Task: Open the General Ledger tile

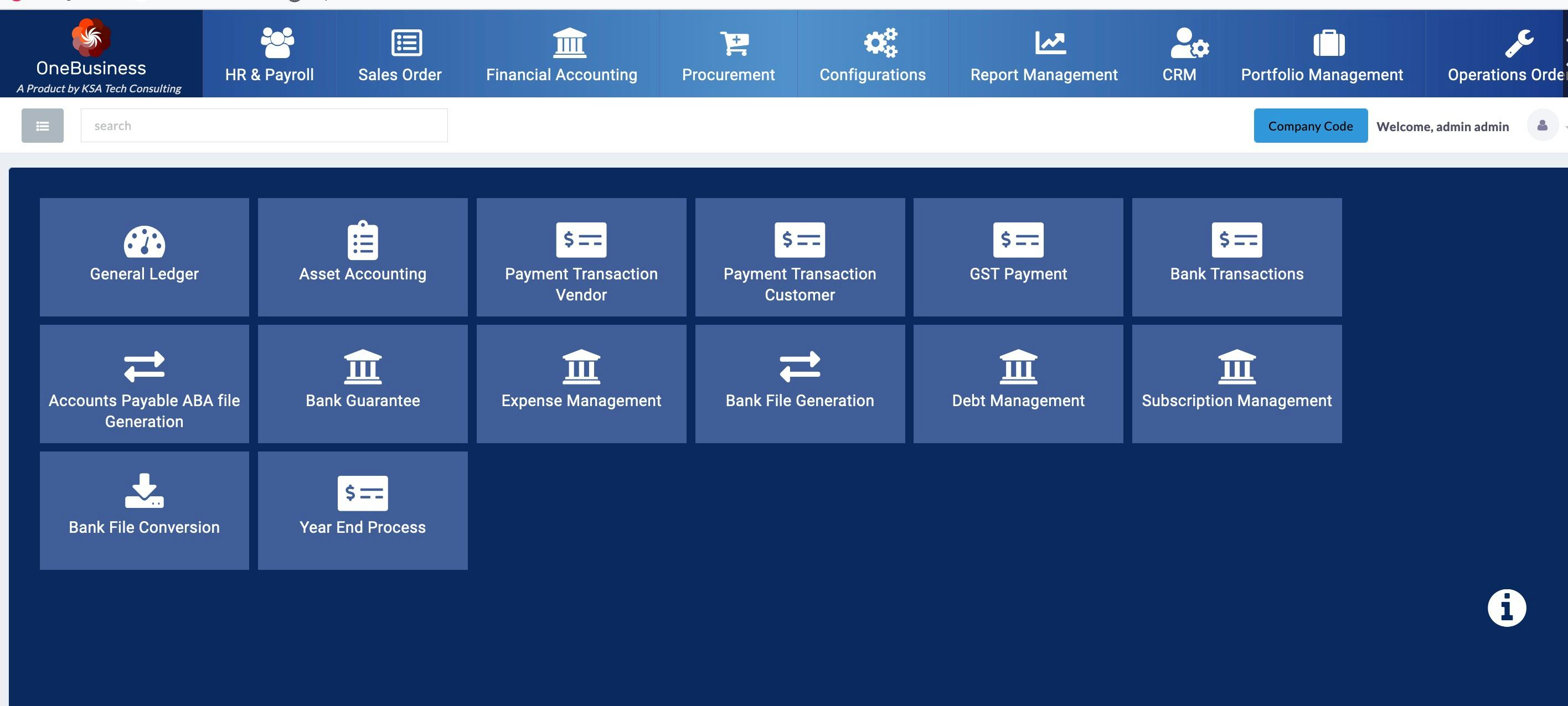Action: (145, 257)
